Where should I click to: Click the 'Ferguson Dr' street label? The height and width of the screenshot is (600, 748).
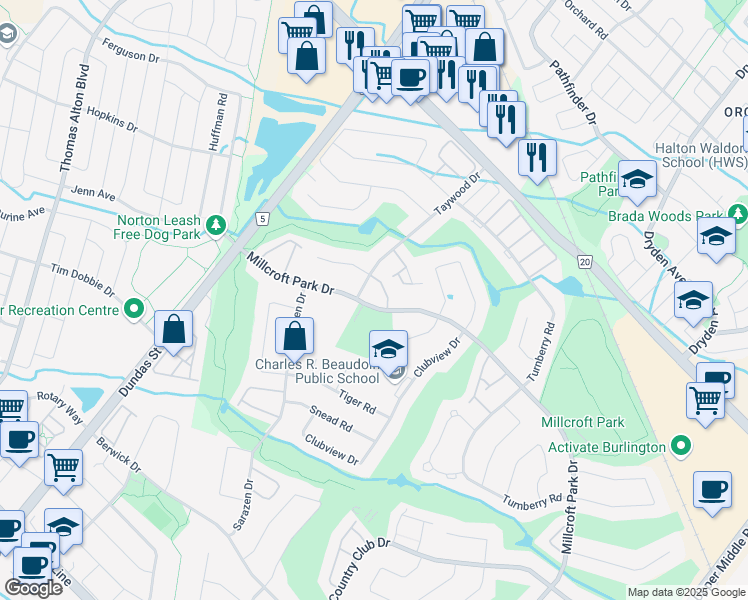pos(130,51)
